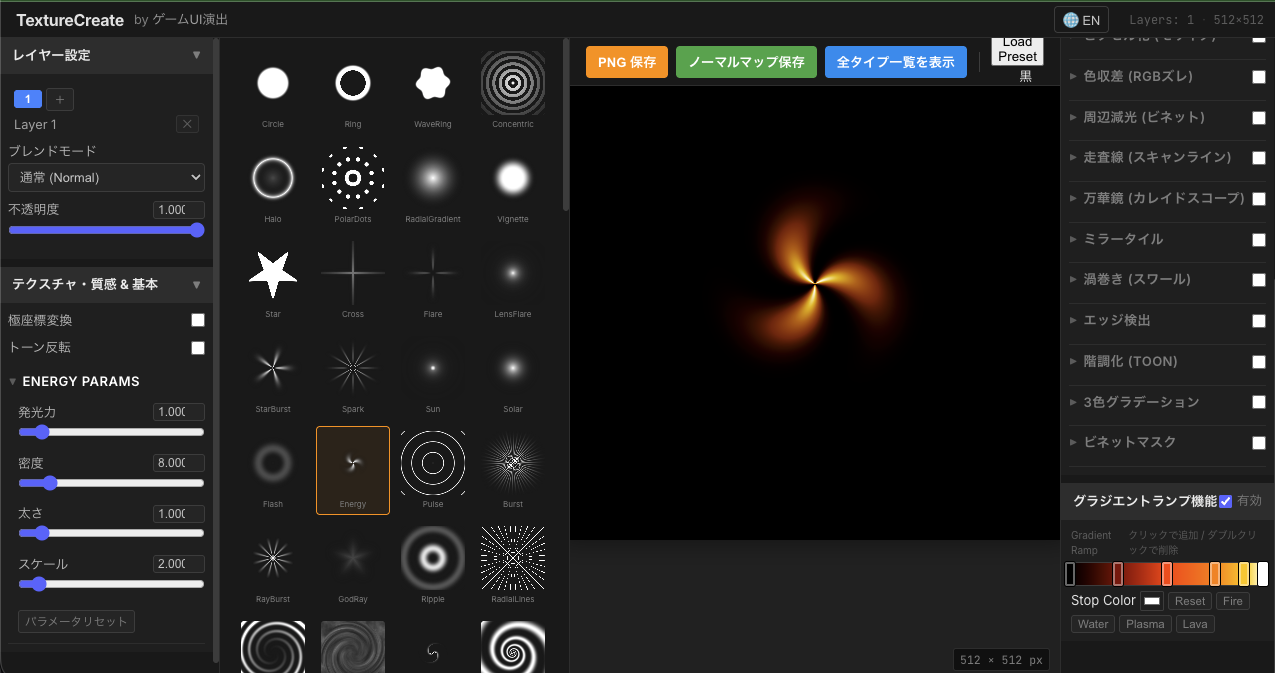
Task: Click the Stop Color swatch
Action: 1152,601
